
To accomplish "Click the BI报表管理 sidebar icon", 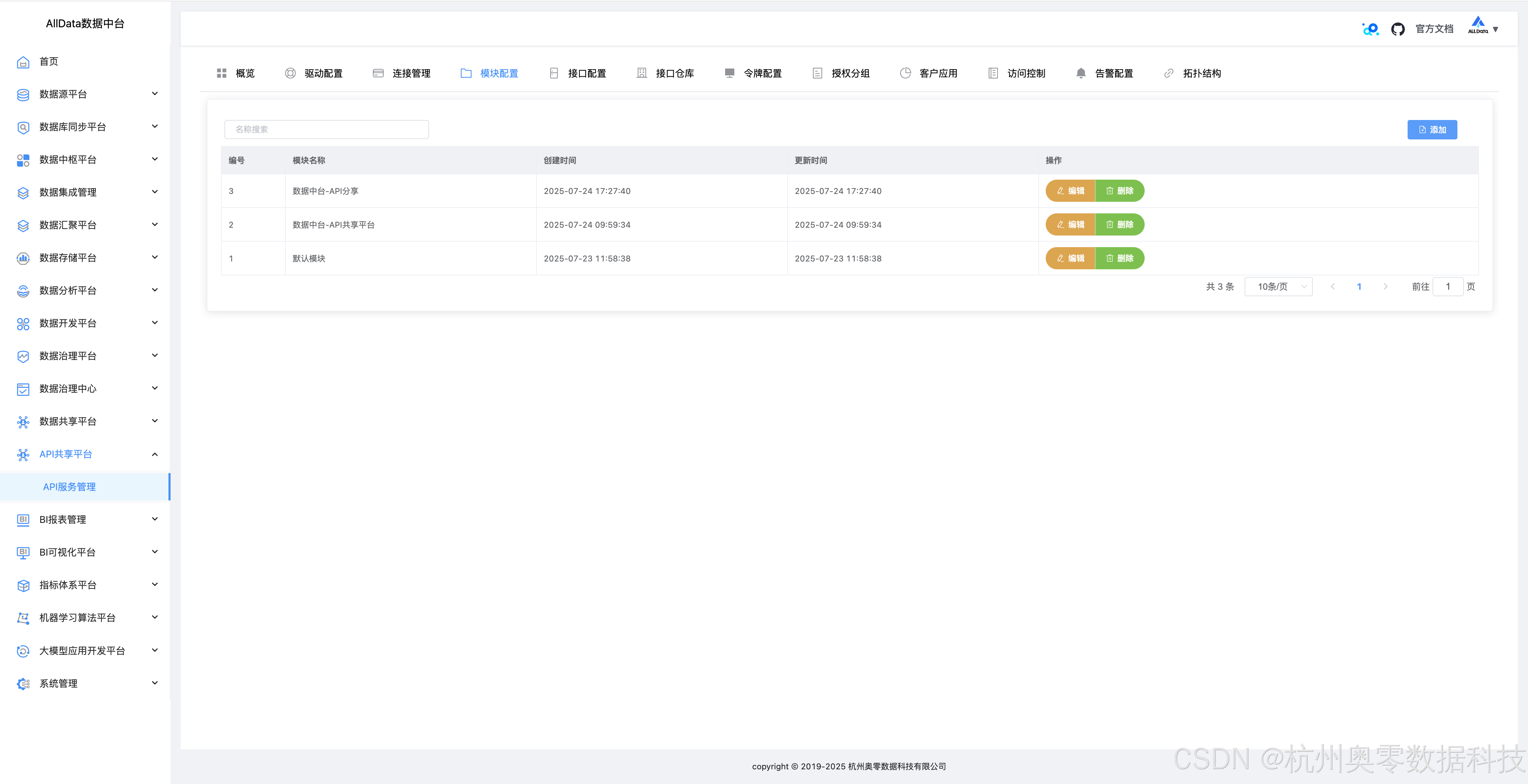I will pyautogui.click(x=23, y=519).
